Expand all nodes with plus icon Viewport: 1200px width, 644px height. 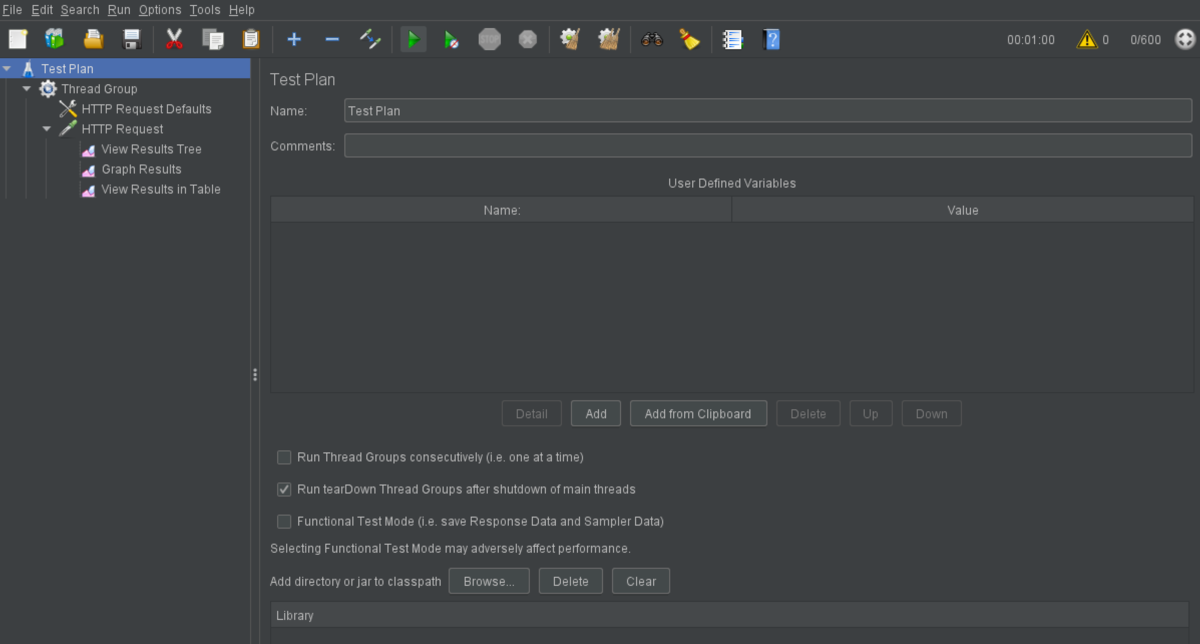coord(294,39)
